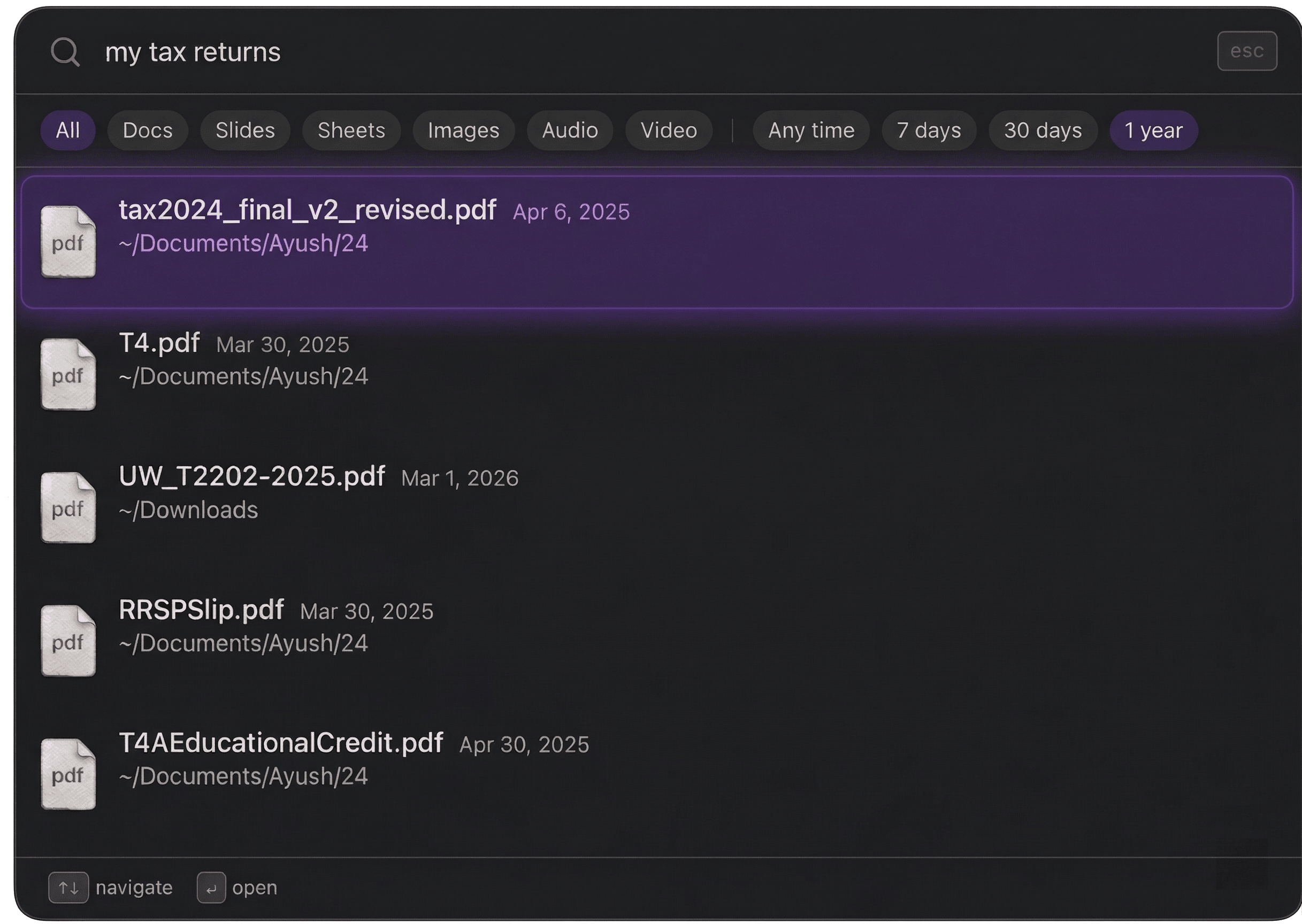1302x924 pixels.
Task: Enable the 7 days time filter
Action: pyautogui.click(x=928, y=130)
